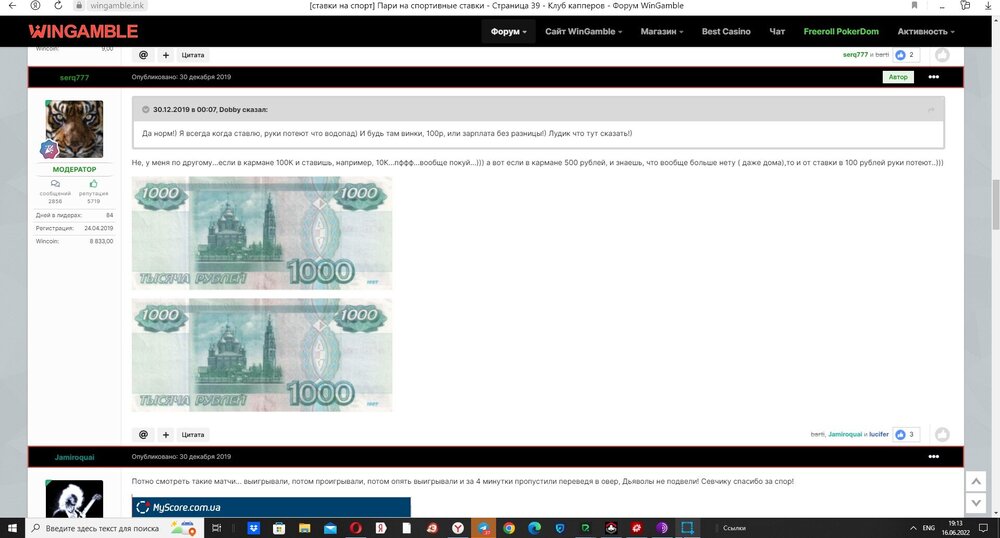Click multiquote plus above serq777 post

(x=166, y=55)
